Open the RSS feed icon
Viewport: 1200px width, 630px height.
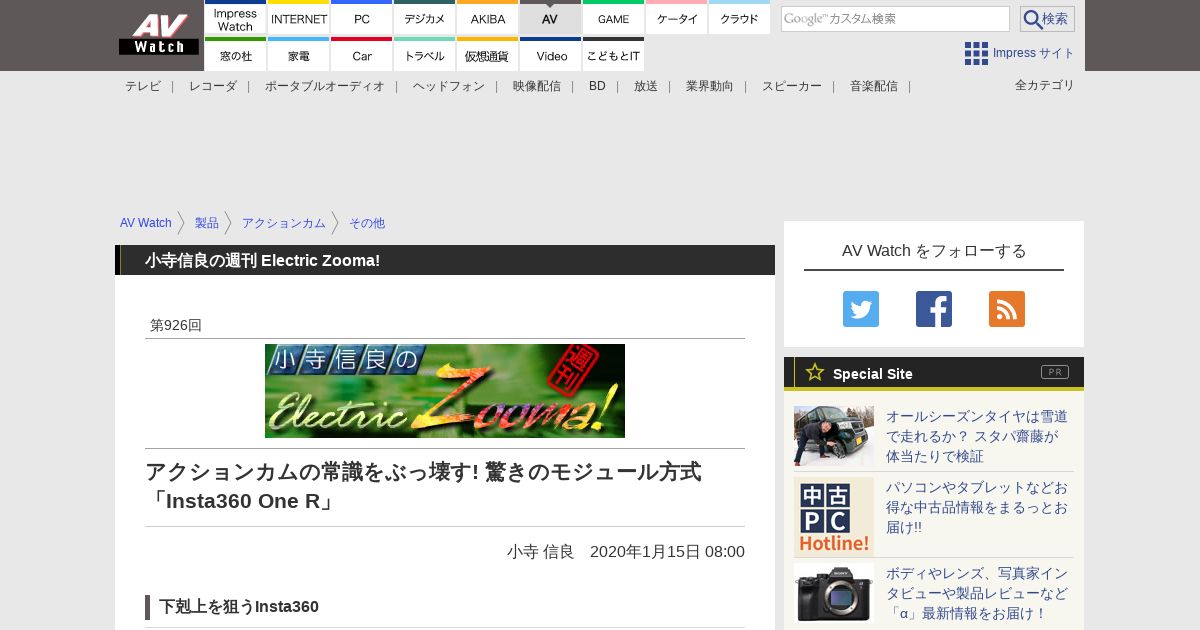pyautogui.click(x=1007, y=309)
